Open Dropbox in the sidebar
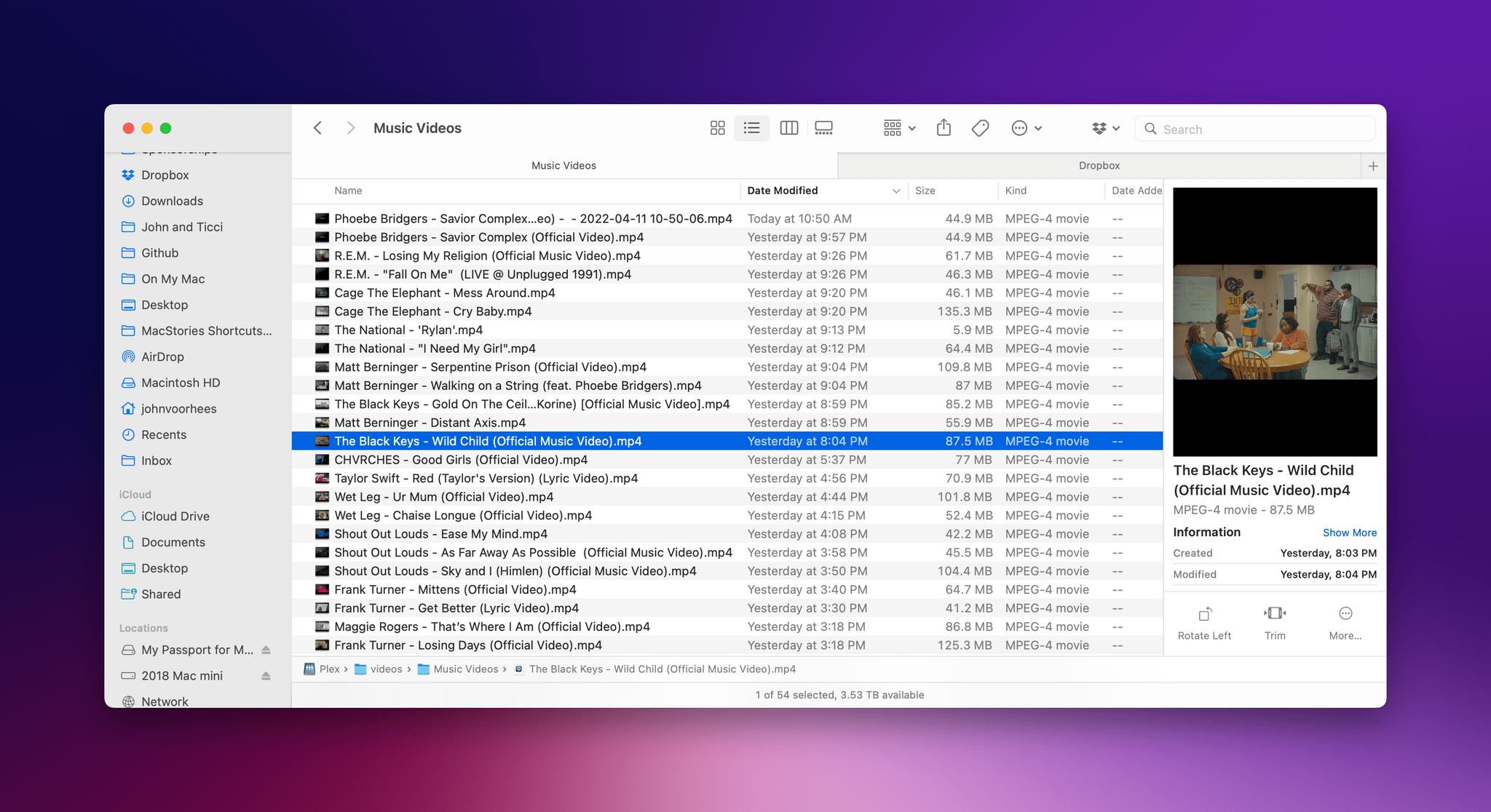The width and height of the screenshot is (1491, 812). point(165,175)
